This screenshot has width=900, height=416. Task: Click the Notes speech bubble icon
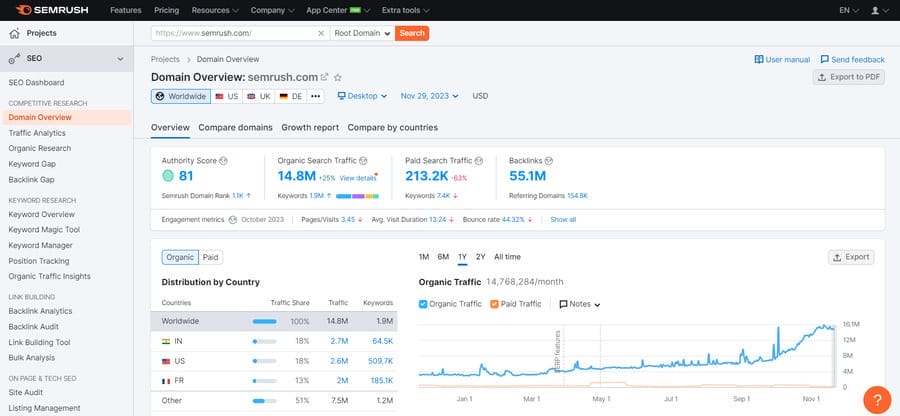pyautogui.click(x=563, y=304)
